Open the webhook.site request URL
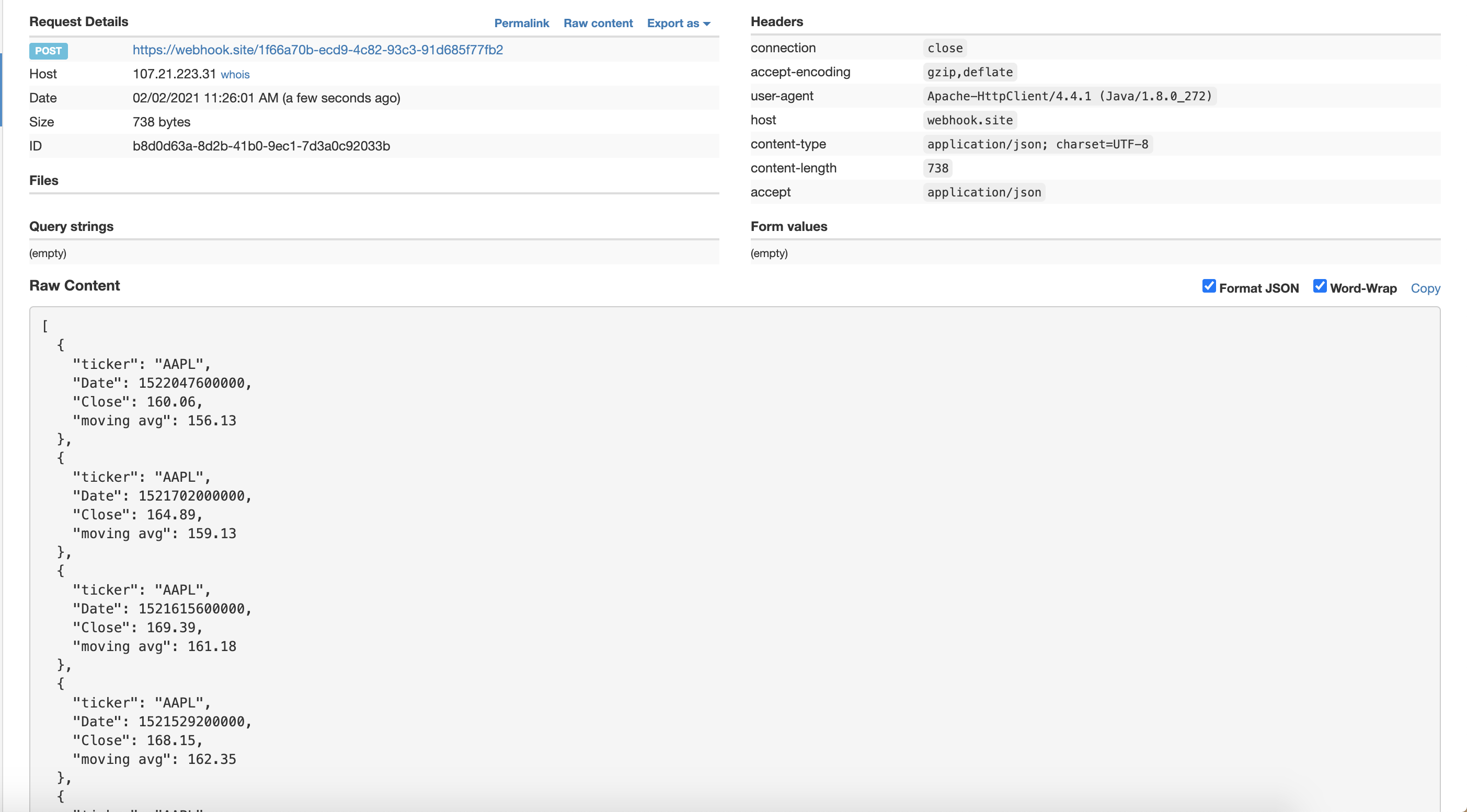The height and width of the screenshot is (812, 1467). coord(317,50)
